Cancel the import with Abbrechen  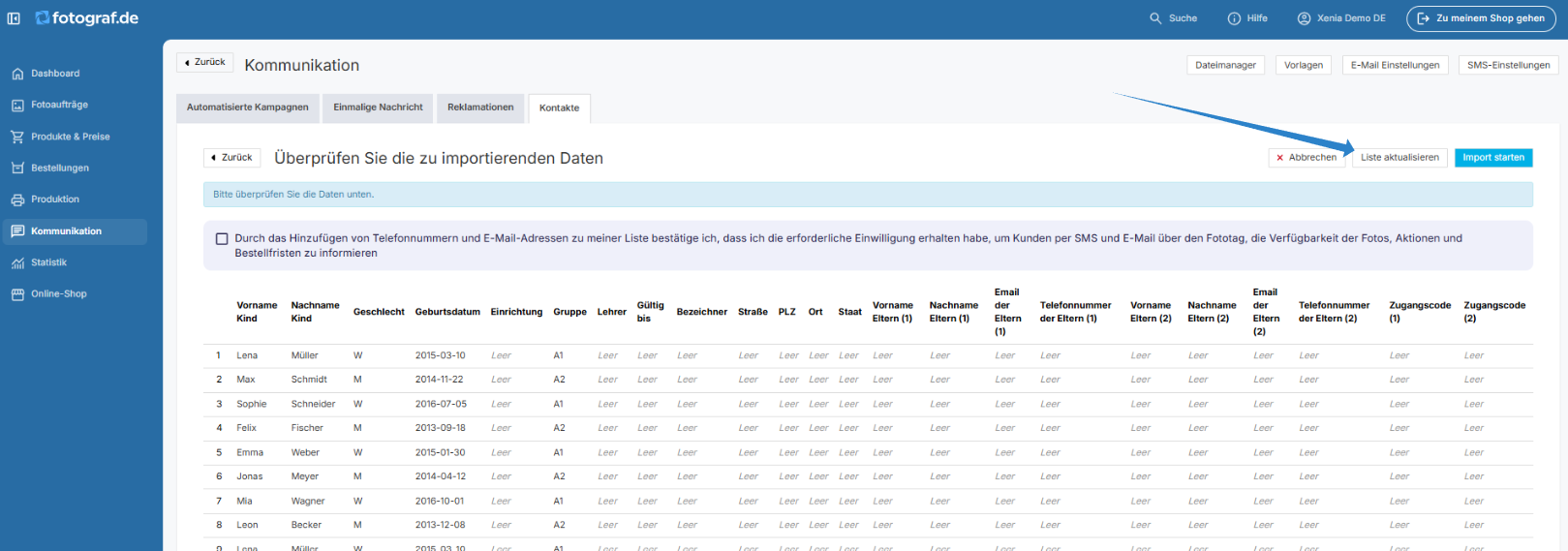click(1307, 158)
